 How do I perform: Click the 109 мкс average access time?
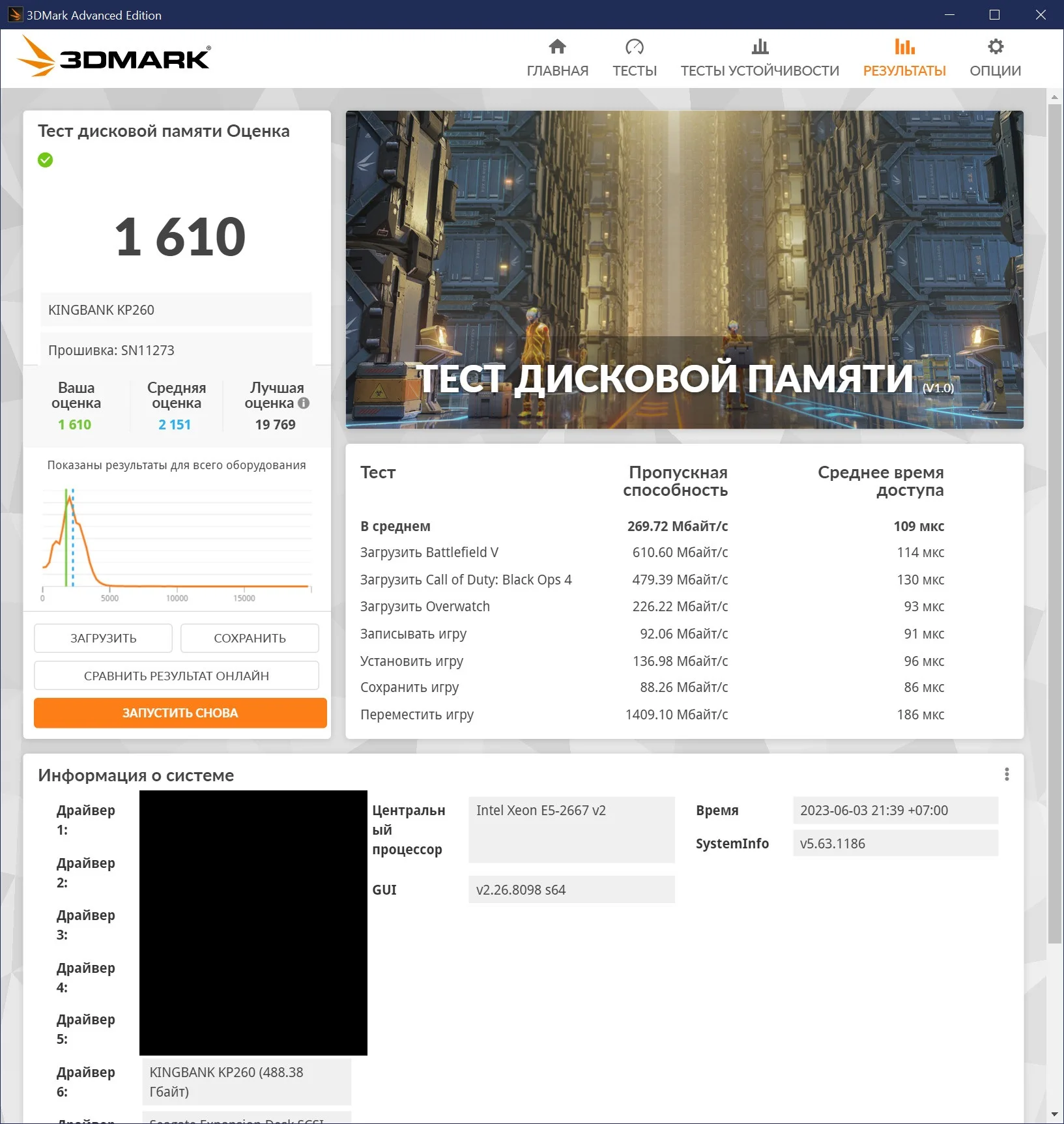(x=919, y=526)
